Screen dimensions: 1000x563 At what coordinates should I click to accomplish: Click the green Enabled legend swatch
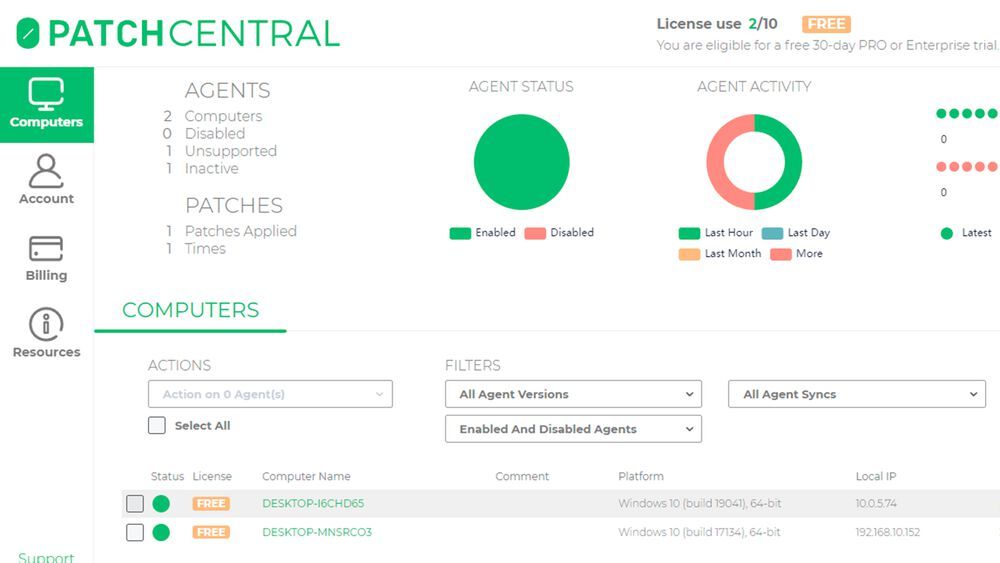click(460, 233)
